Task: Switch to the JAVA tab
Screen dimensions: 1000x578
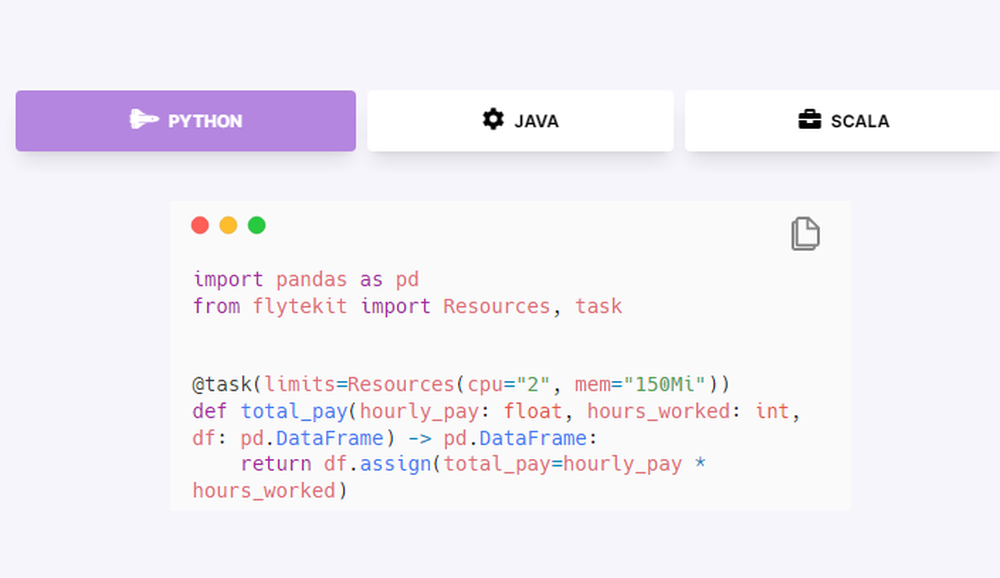Action: coord(520,121)
